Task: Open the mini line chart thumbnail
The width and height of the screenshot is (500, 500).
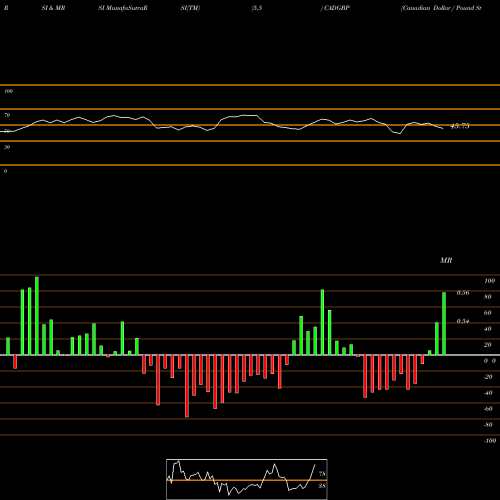Action: 247,479
